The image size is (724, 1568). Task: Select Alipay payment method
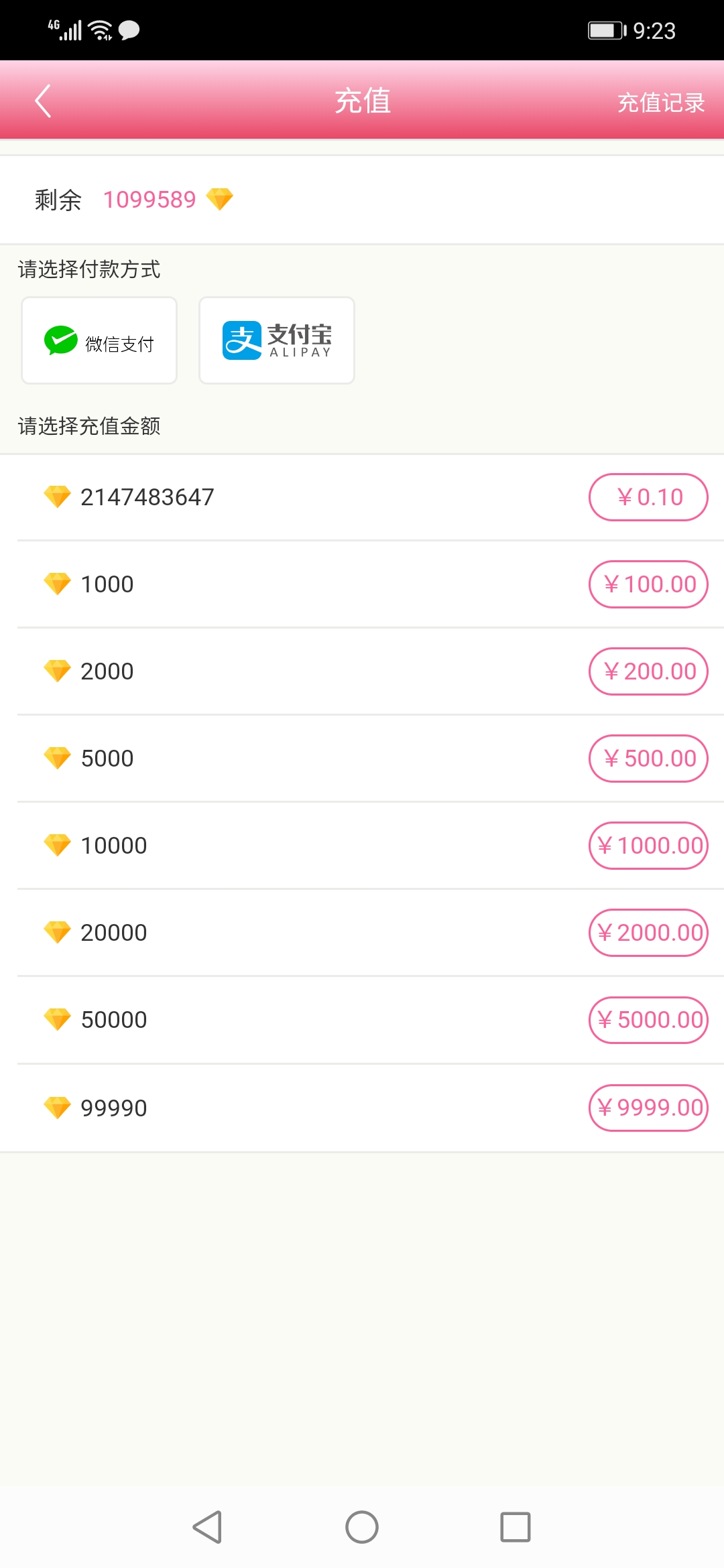pyautogui.click(x=276, y=340)
